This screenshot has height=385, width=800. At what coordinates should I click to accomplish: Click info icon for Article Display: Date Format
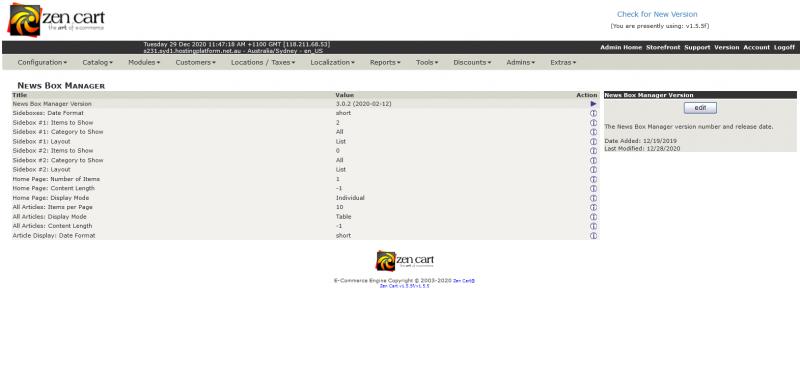click(593, 236)
